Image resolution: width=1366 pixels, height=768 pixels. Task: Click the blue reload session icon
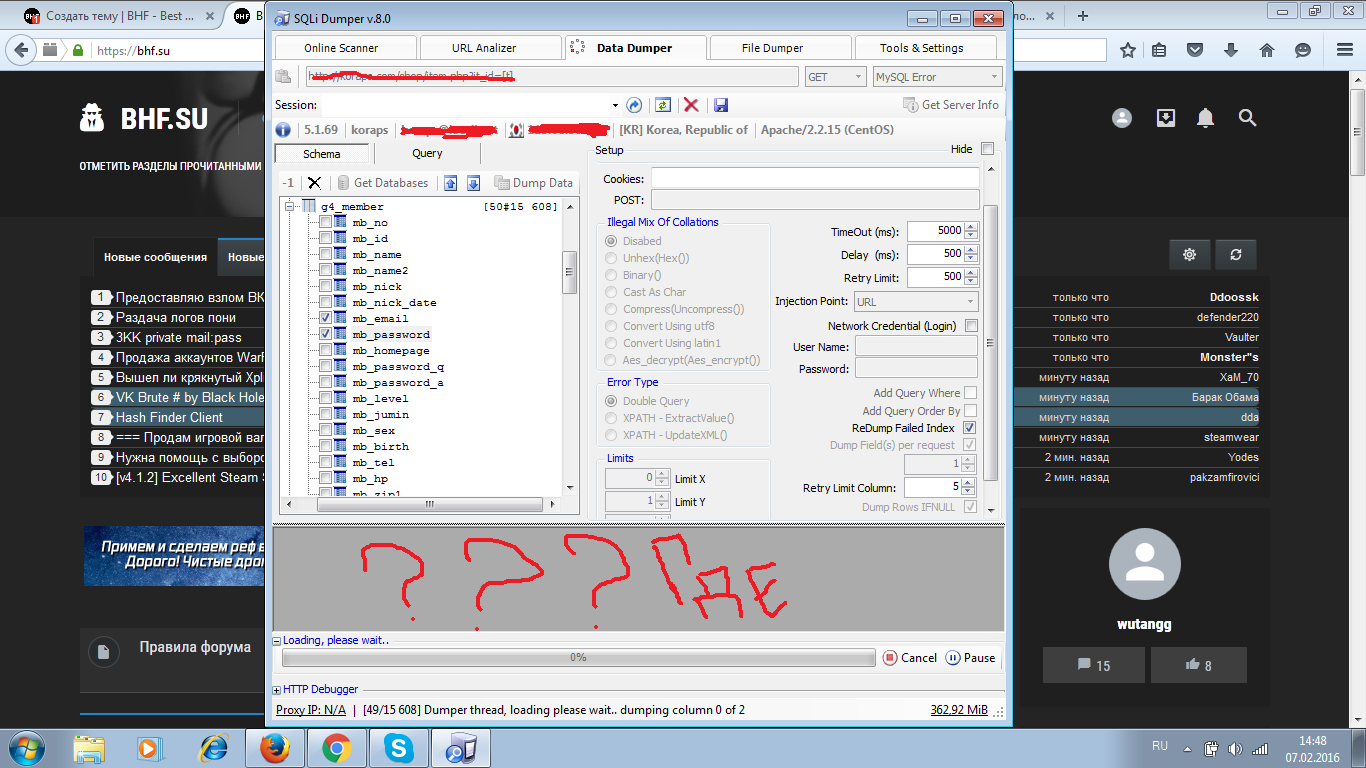(x=634, y=105)
